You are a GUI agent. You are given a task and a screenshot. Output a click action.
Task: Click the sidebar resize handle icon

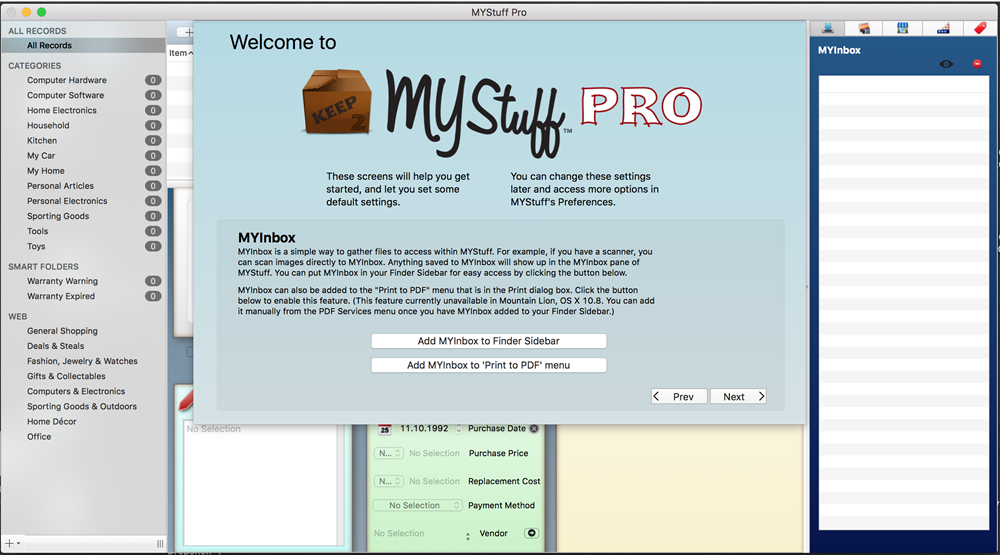[x=159, y=544]
